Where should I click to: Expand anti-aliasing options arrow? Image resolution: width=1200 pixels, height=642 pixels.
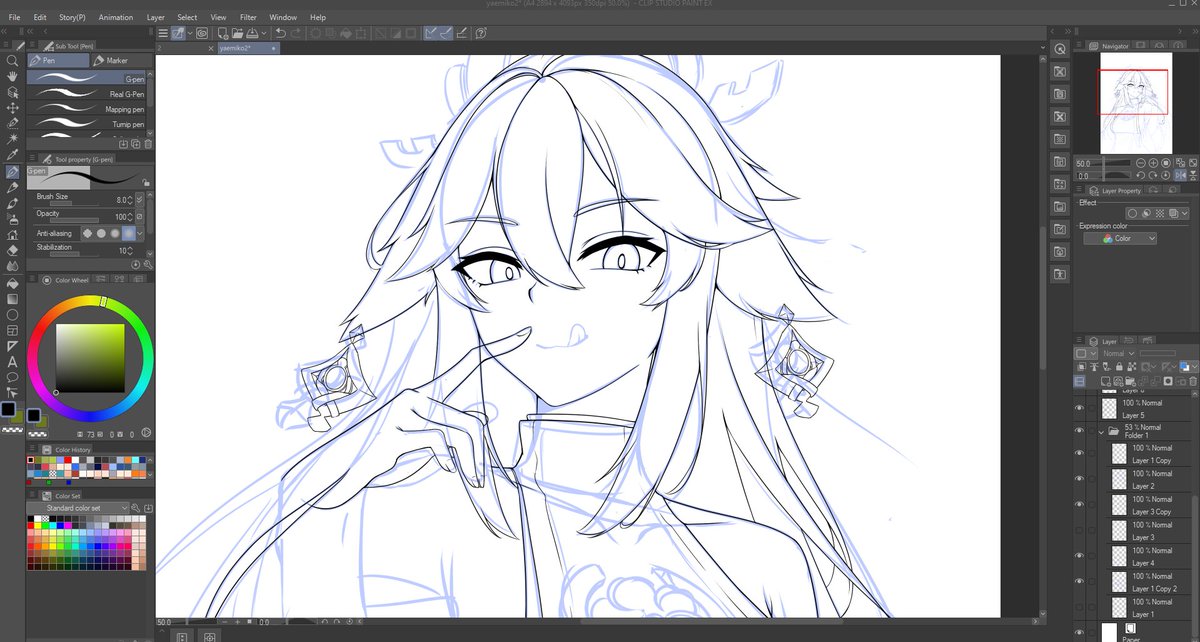point(140,233)
